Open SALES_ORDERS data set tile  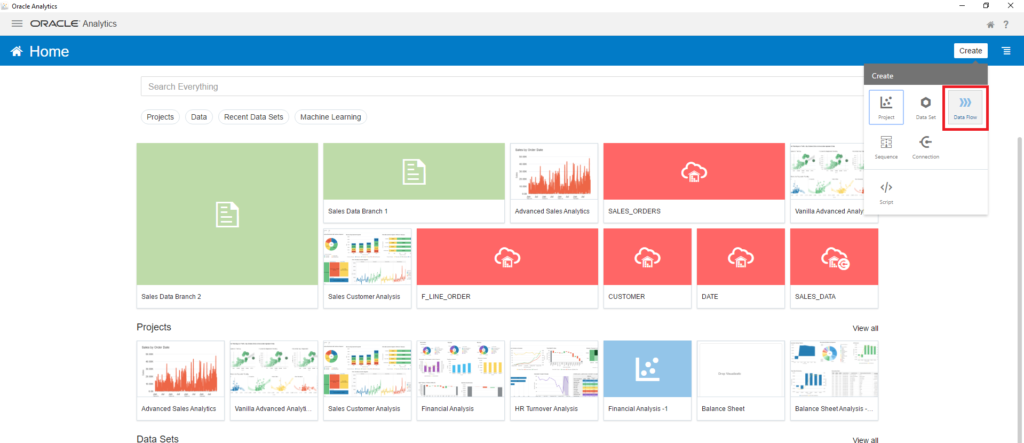coord(694,183)
